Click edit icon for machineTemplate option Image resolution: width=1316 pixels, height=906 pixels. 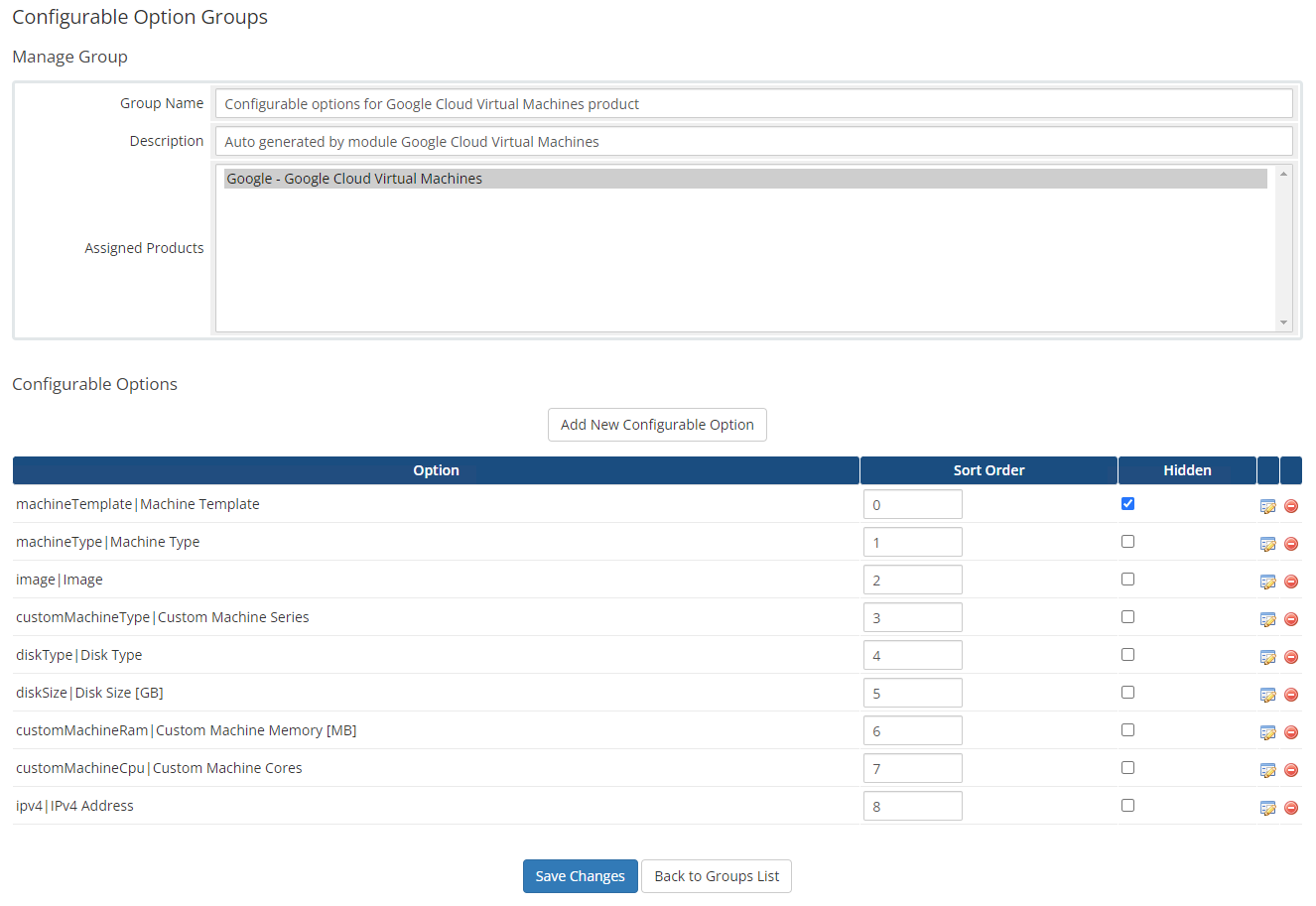[1267, 506]
